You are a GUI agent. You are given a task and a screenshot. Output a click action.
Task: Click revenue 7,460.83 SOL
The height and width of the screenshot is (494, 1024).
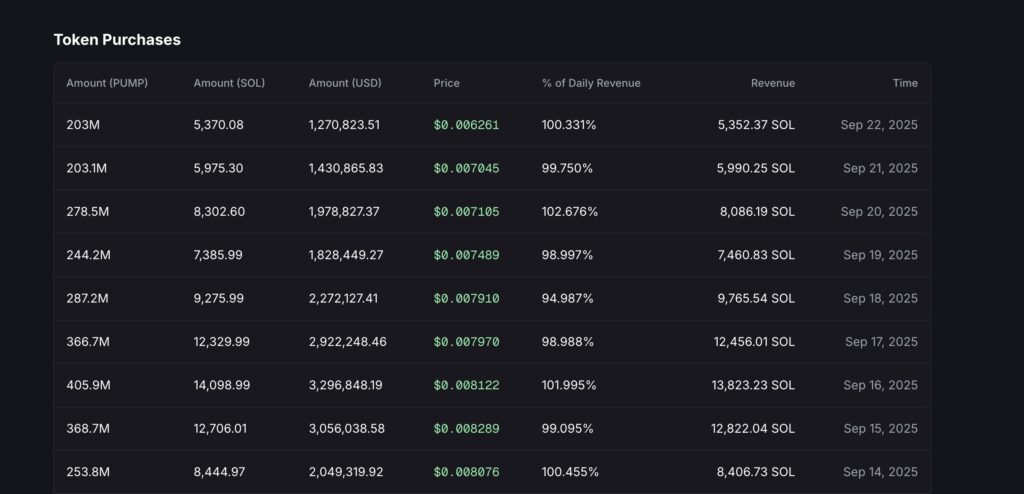[756, 255]
